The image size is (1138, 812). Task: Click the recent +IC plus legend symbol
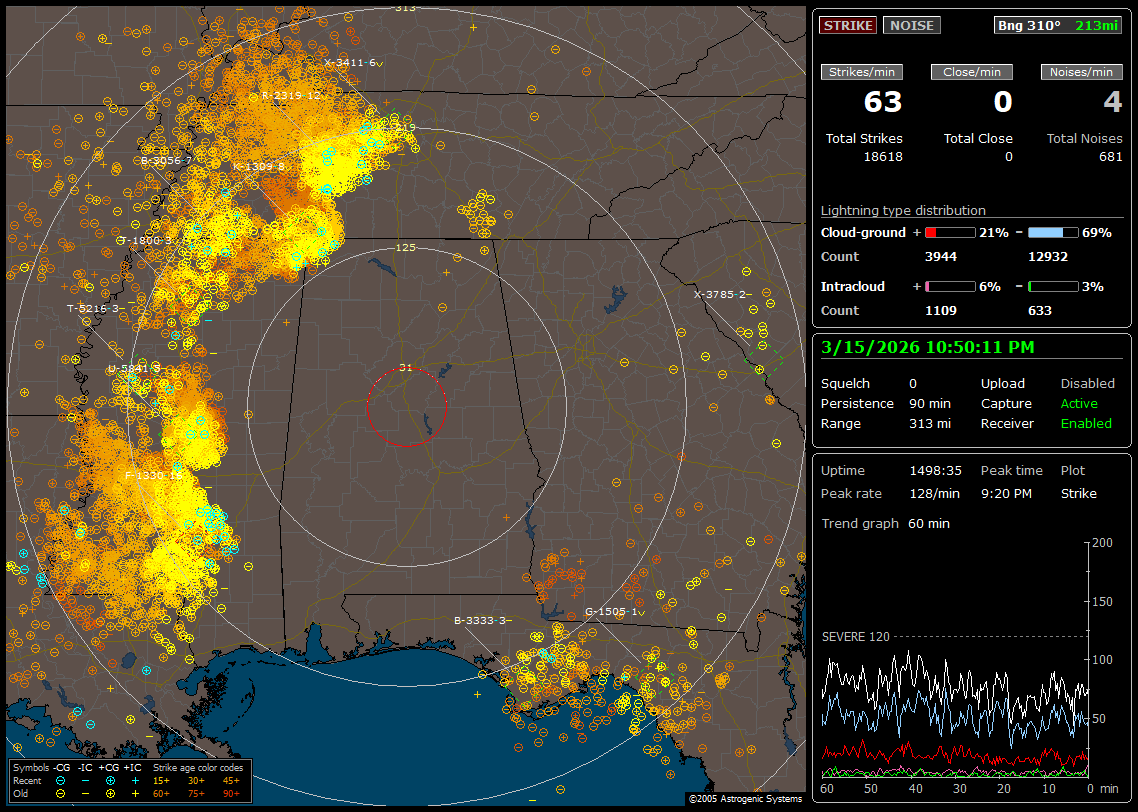134,780
